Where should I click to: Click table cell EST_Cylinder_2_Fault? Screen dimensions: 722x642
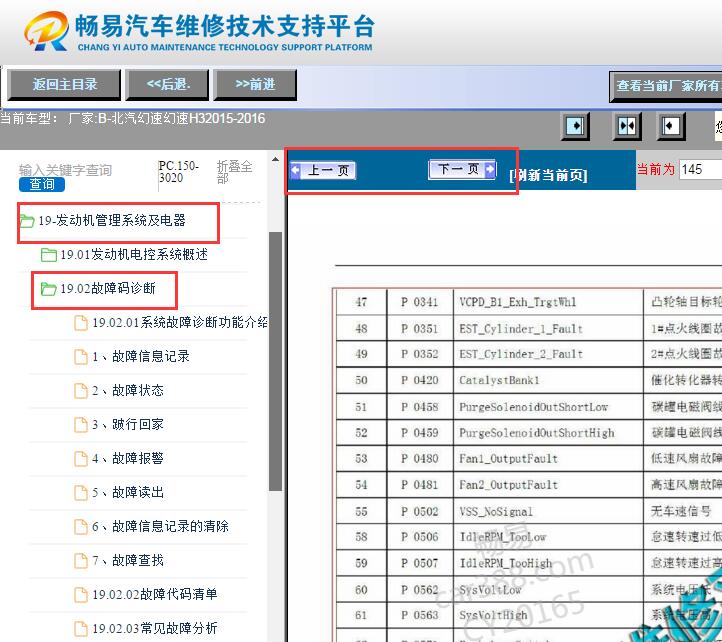(x=548, y=354)
